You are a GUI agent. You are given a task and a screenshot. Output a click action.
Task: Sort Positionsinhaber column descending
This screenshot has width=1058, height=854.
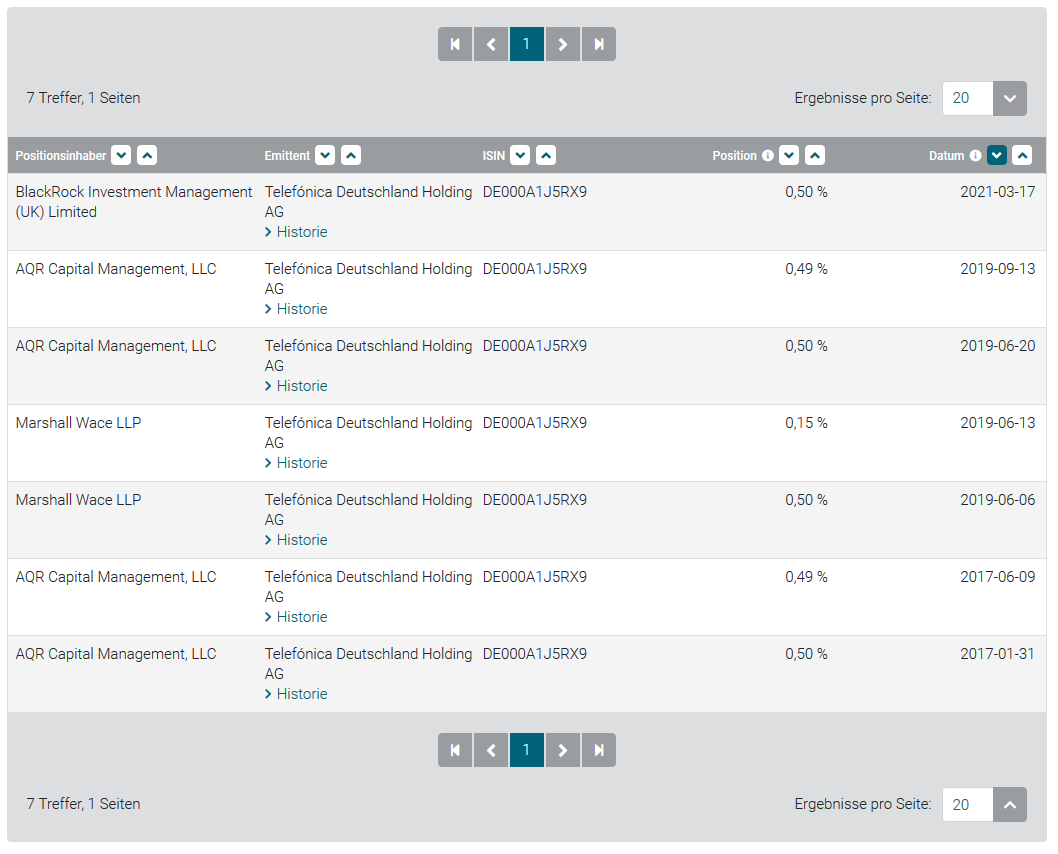pyautogui.click(x=121, y=156)
